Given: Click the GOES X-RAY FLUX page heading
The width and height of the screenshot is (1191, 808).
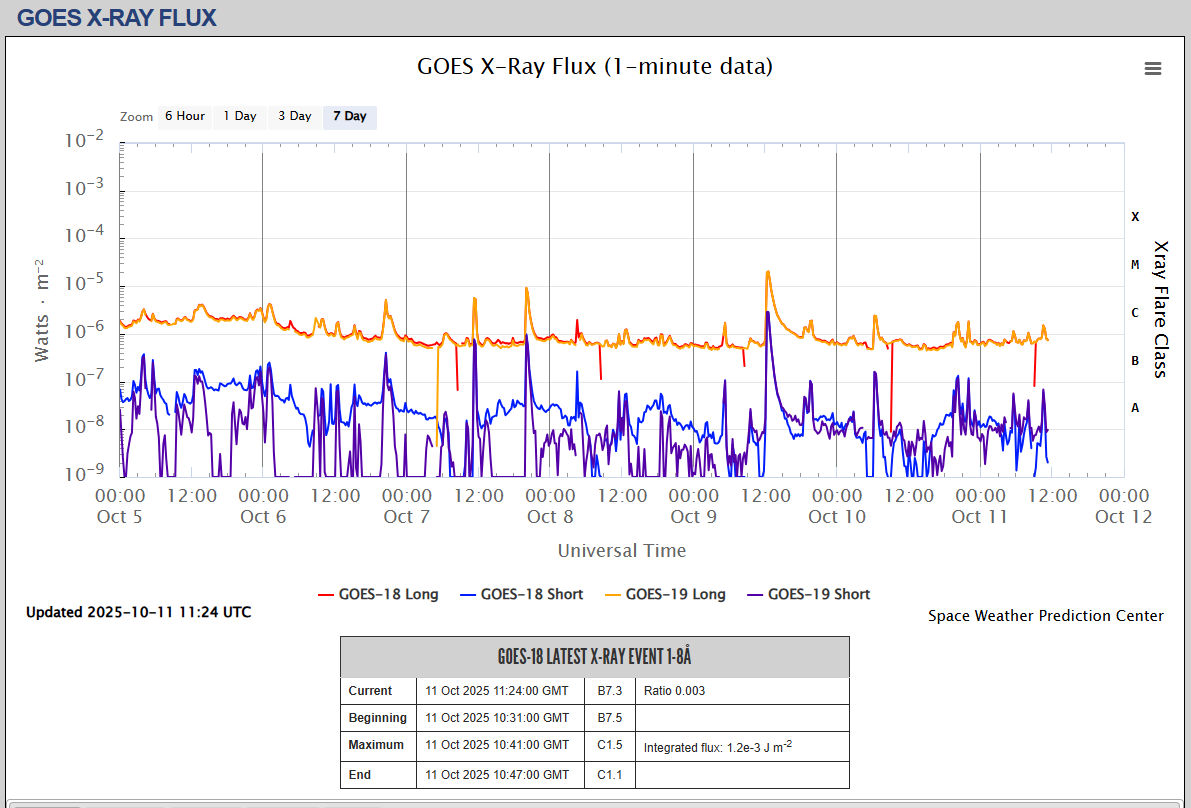Looking at the screenshot, I should (x=117, y=17).
